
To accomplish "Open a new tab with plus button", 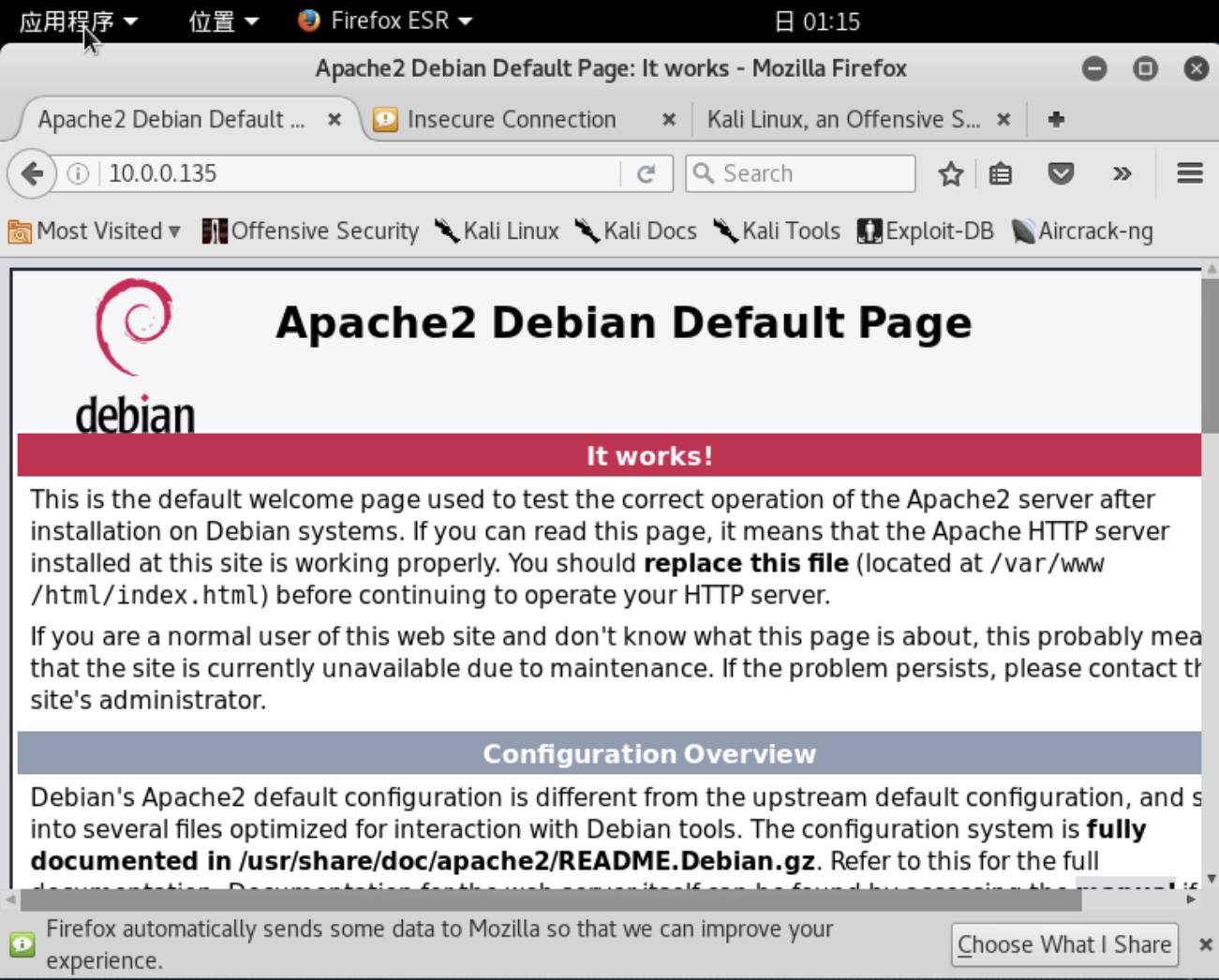I will coord(1056,119).
